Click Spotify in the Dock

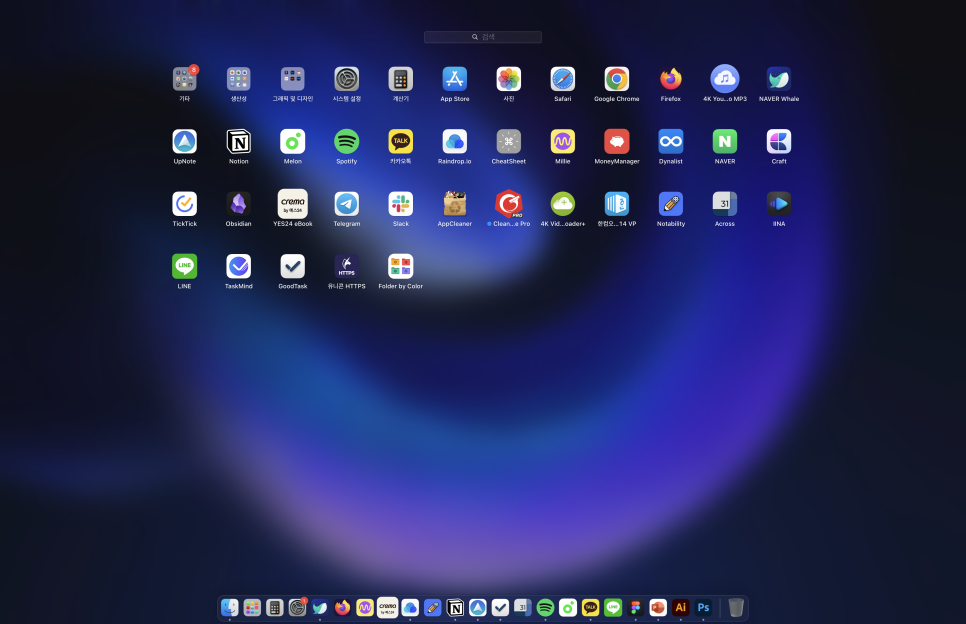pos(545,608)
